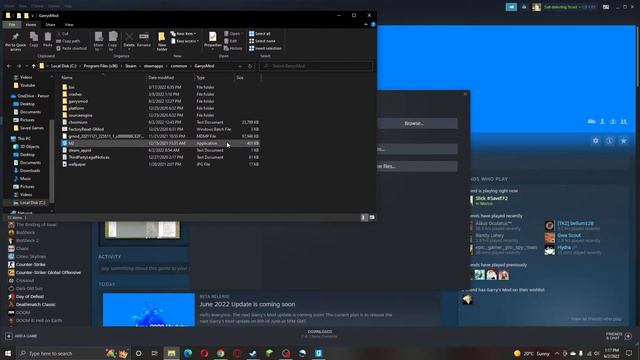The image size is (640, 360).
Task: Create a New folder from ribbon
Action: tap(162, 41)
